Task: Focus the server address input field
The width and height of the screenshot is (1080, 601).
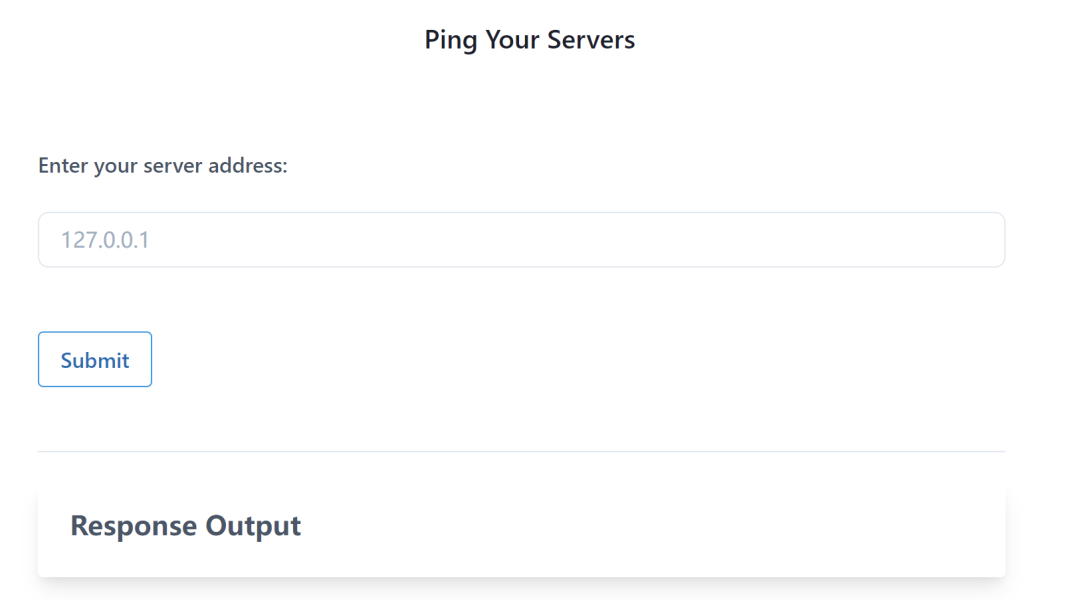Action: point(521,240)
